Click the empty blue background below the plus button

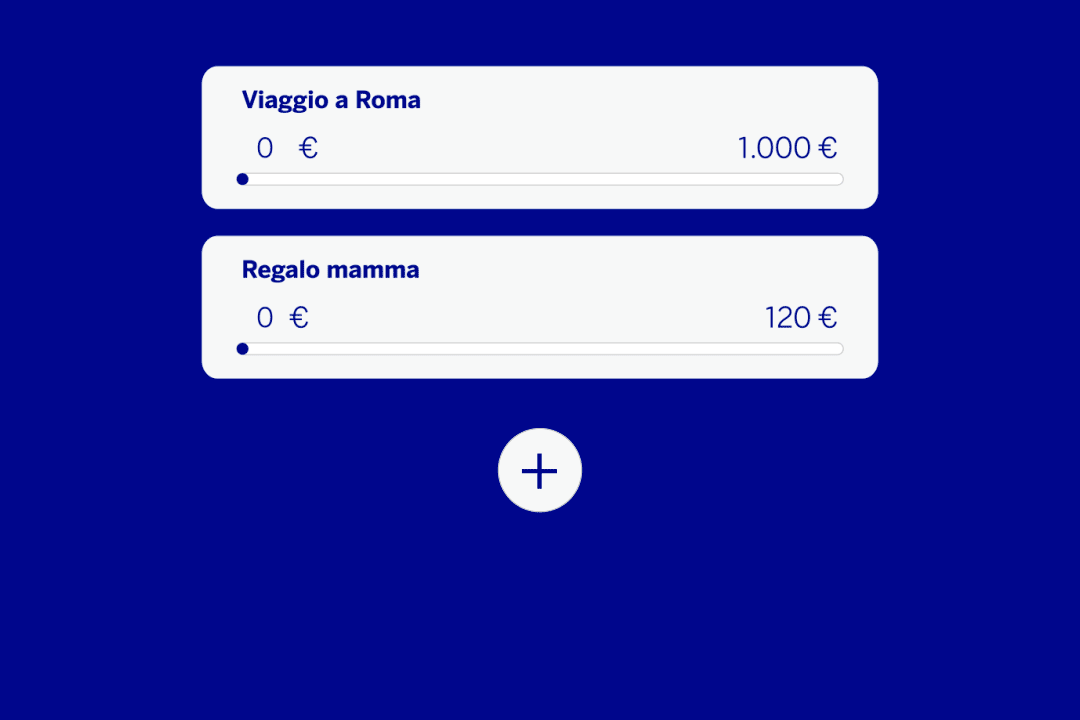(540, 620)
